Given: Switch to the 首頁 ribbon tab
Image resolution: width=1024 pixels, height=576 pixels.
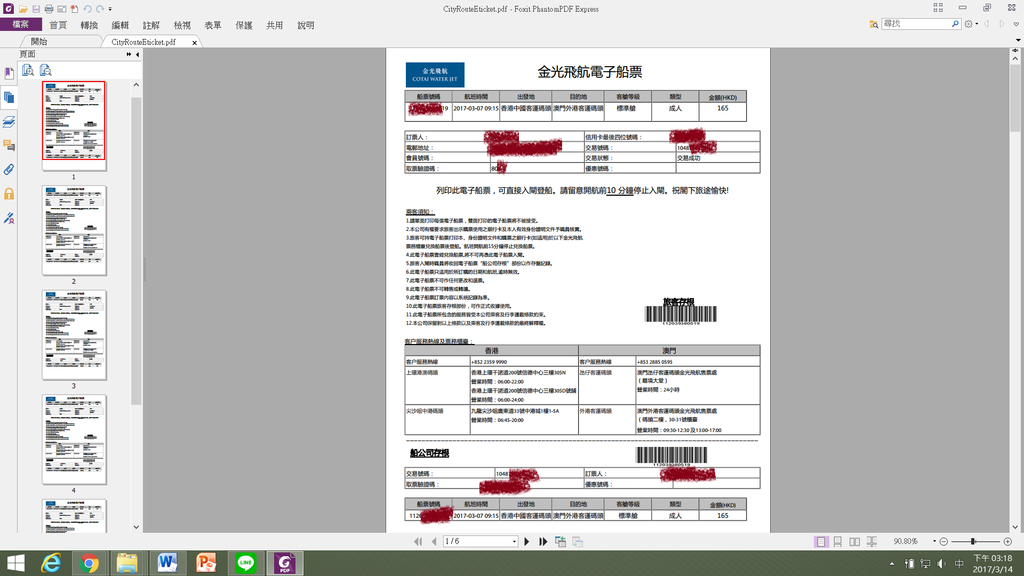Looking at the screenshot, I should coord(58,25).
